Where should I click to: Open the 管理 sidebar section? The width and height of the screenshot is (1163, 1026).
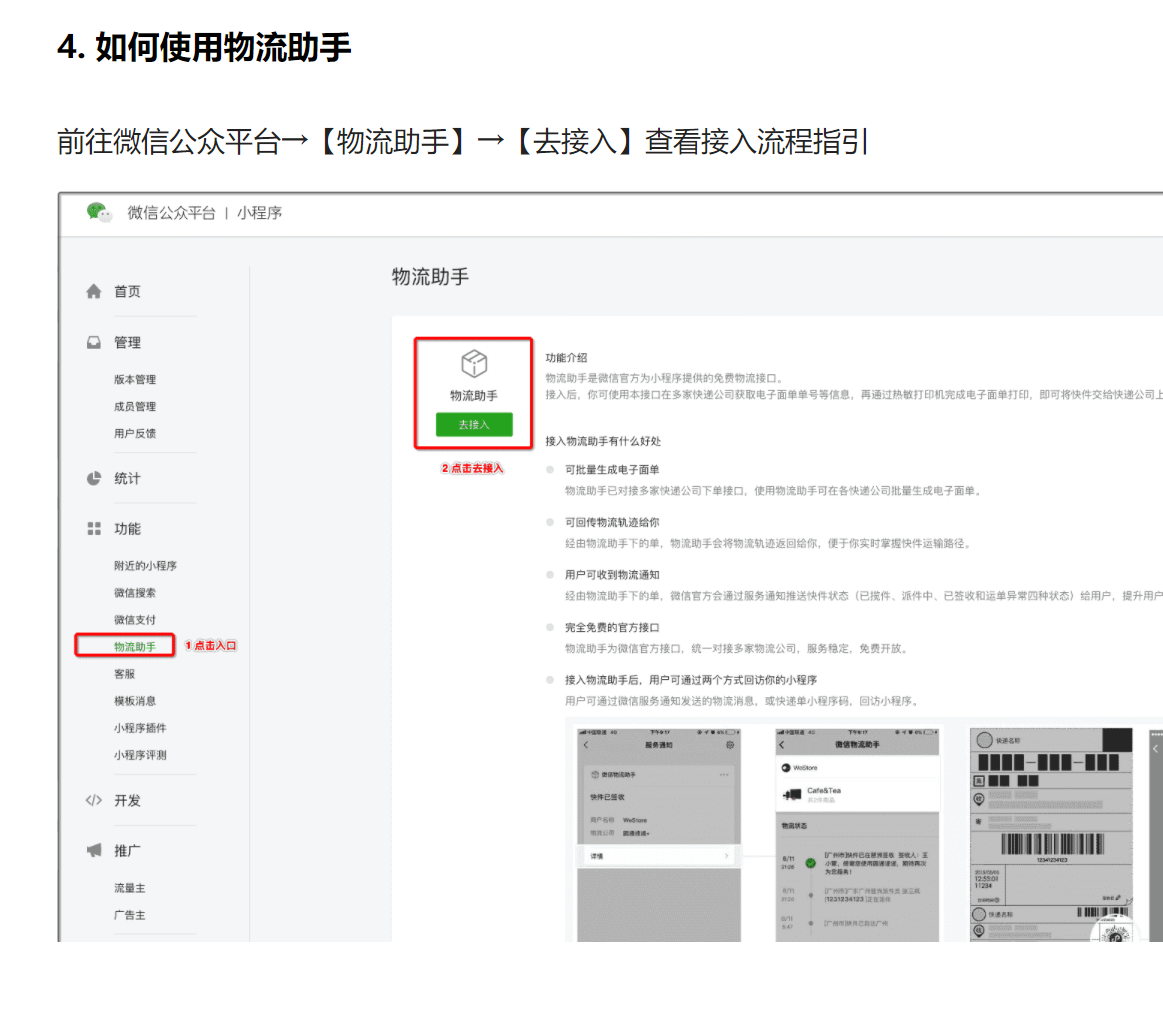tap(127, 343)
